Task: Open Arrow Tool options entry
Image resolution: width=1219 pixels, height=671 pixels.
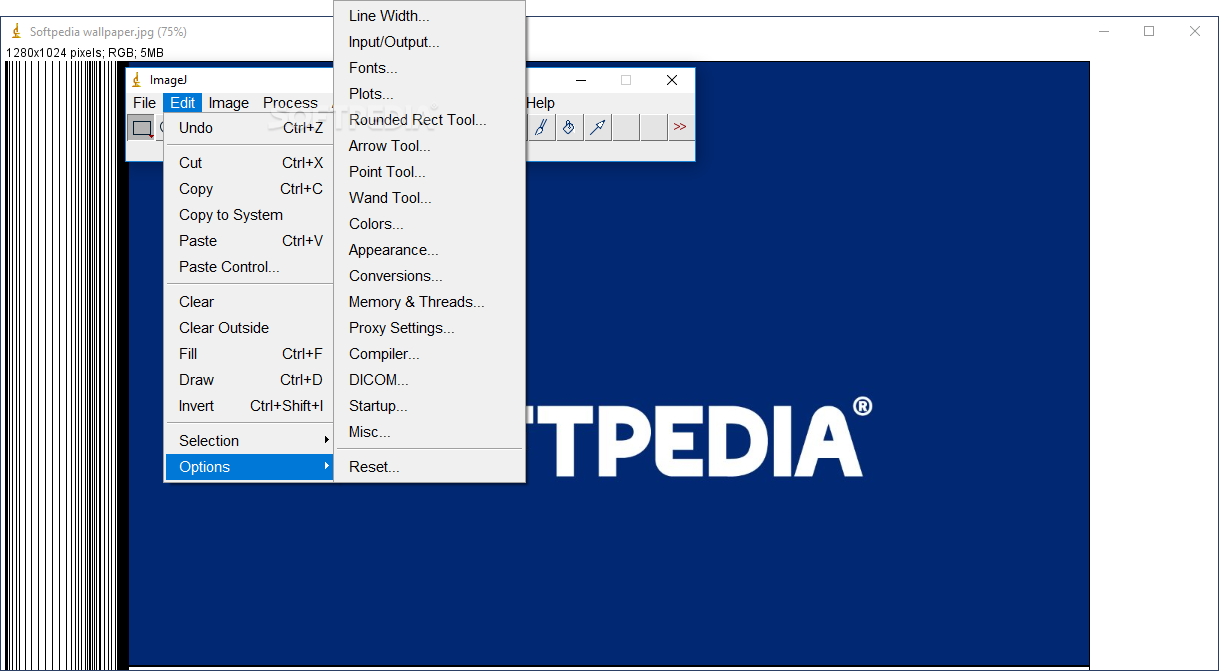Action: pyautogui.click(x=429, y=146)
